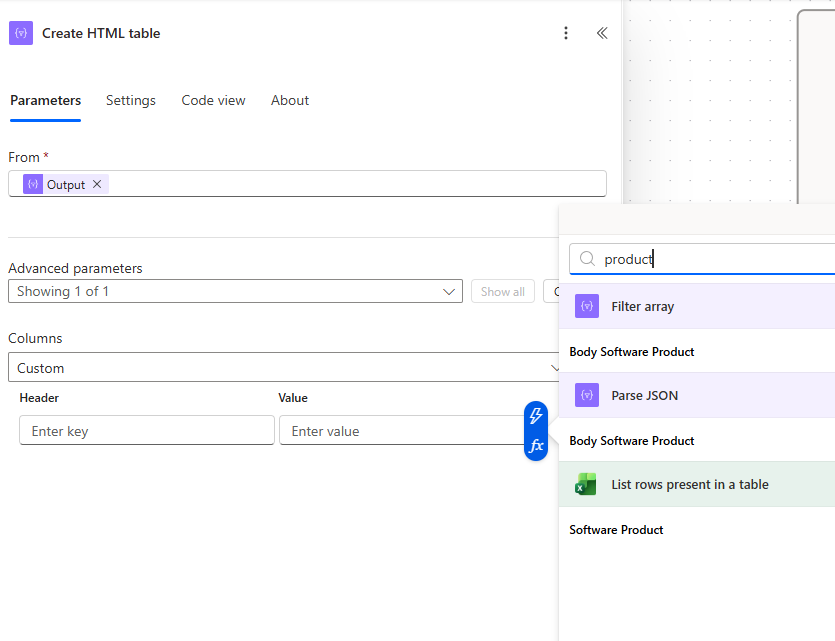Choose Body Software Product under Filter array
Viewport: 835px width, 641px height.
click(x=632, y=352)
